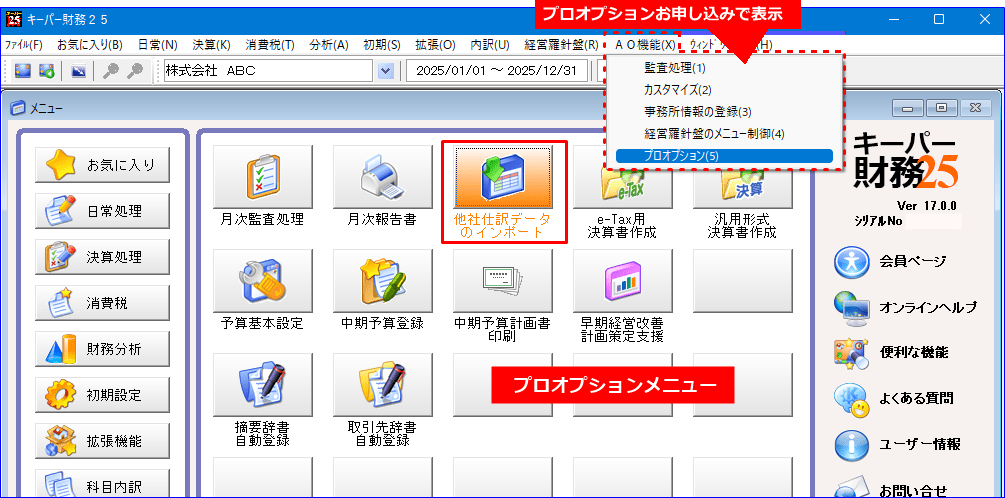The height and width of the screenshot is (498, 1005).
Task: Open the 経営羅針盤(R) menu
Action: [561, 45]
